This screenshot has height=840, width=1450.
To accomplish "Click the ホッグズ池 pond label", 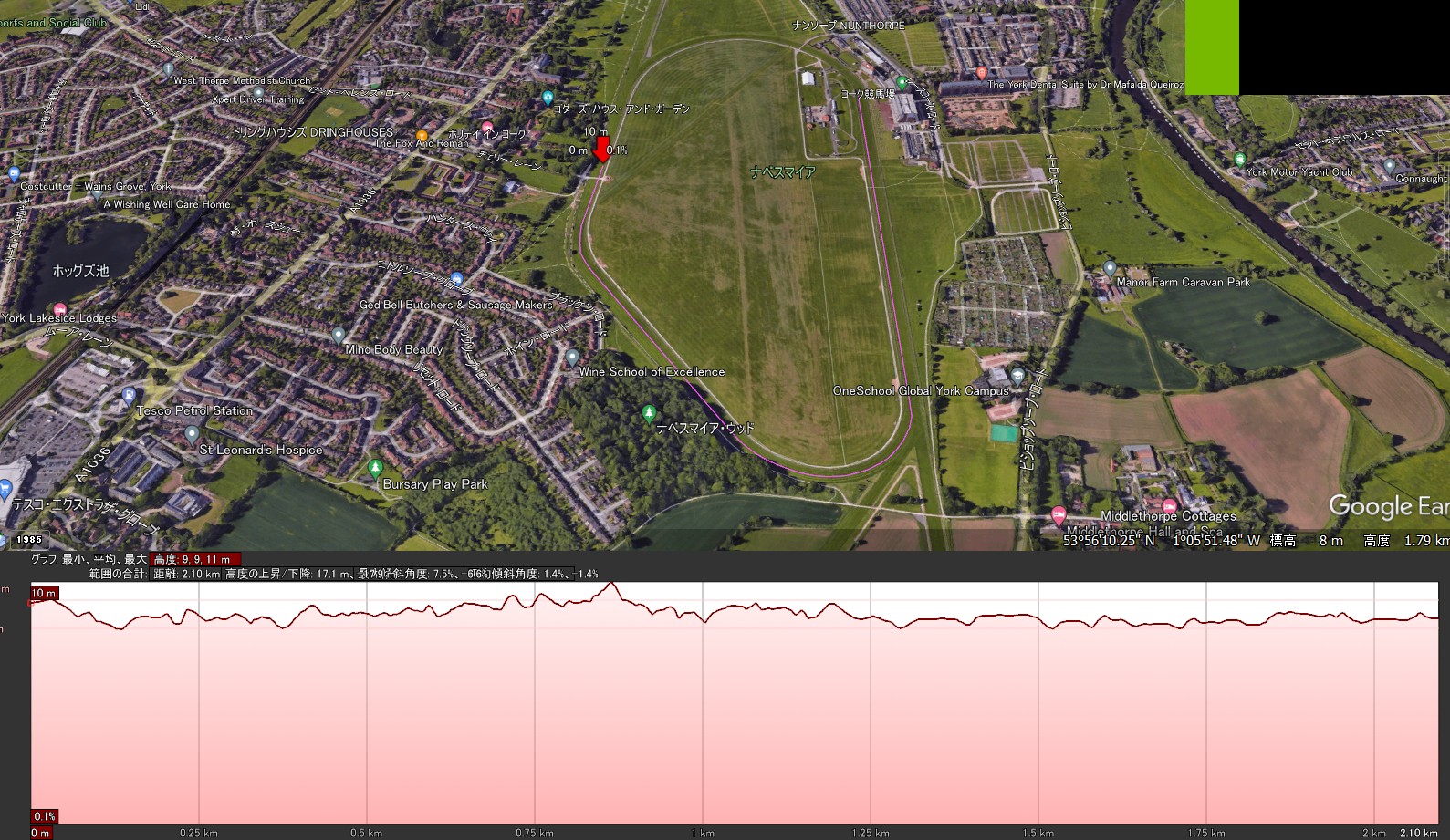I will (x=80, y=271).
